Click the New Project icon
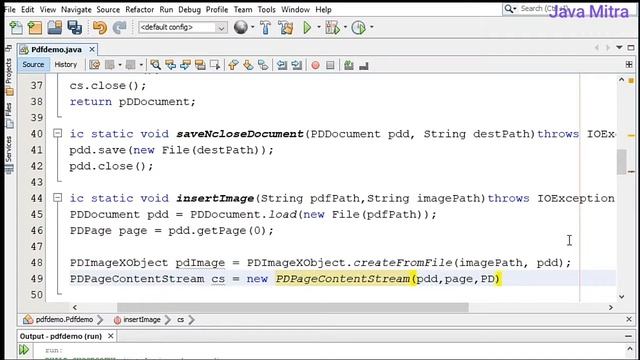 click(35, 27)
